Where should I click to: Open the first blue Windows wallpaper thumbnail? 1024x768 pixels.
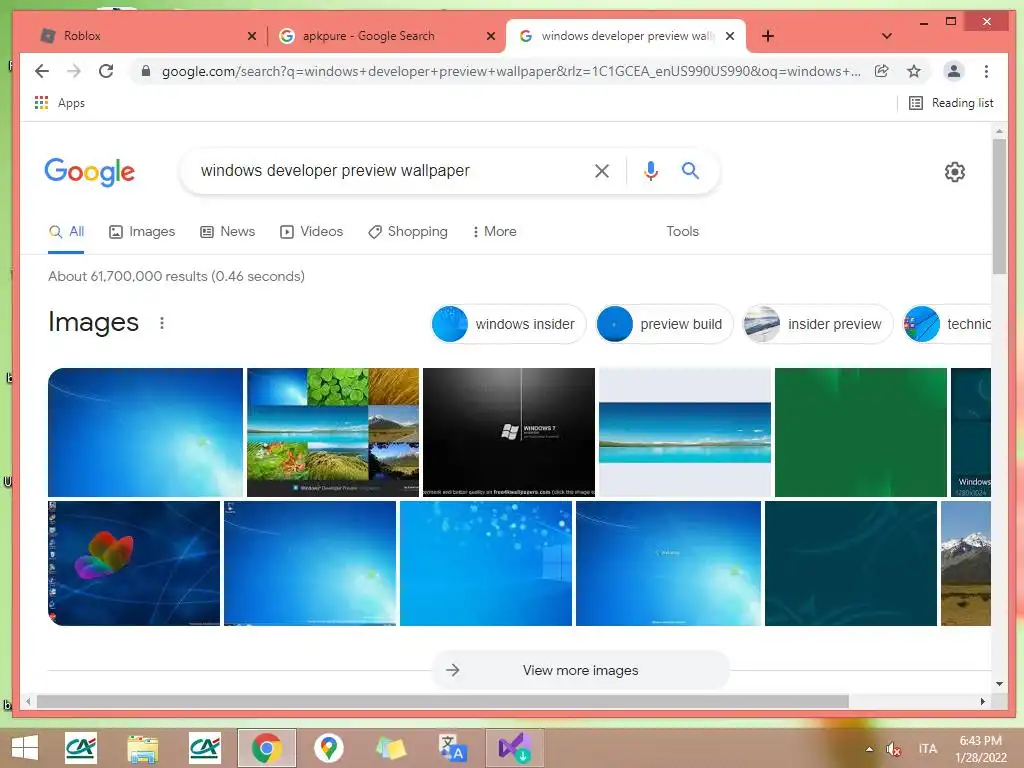[x=146, y=432]
